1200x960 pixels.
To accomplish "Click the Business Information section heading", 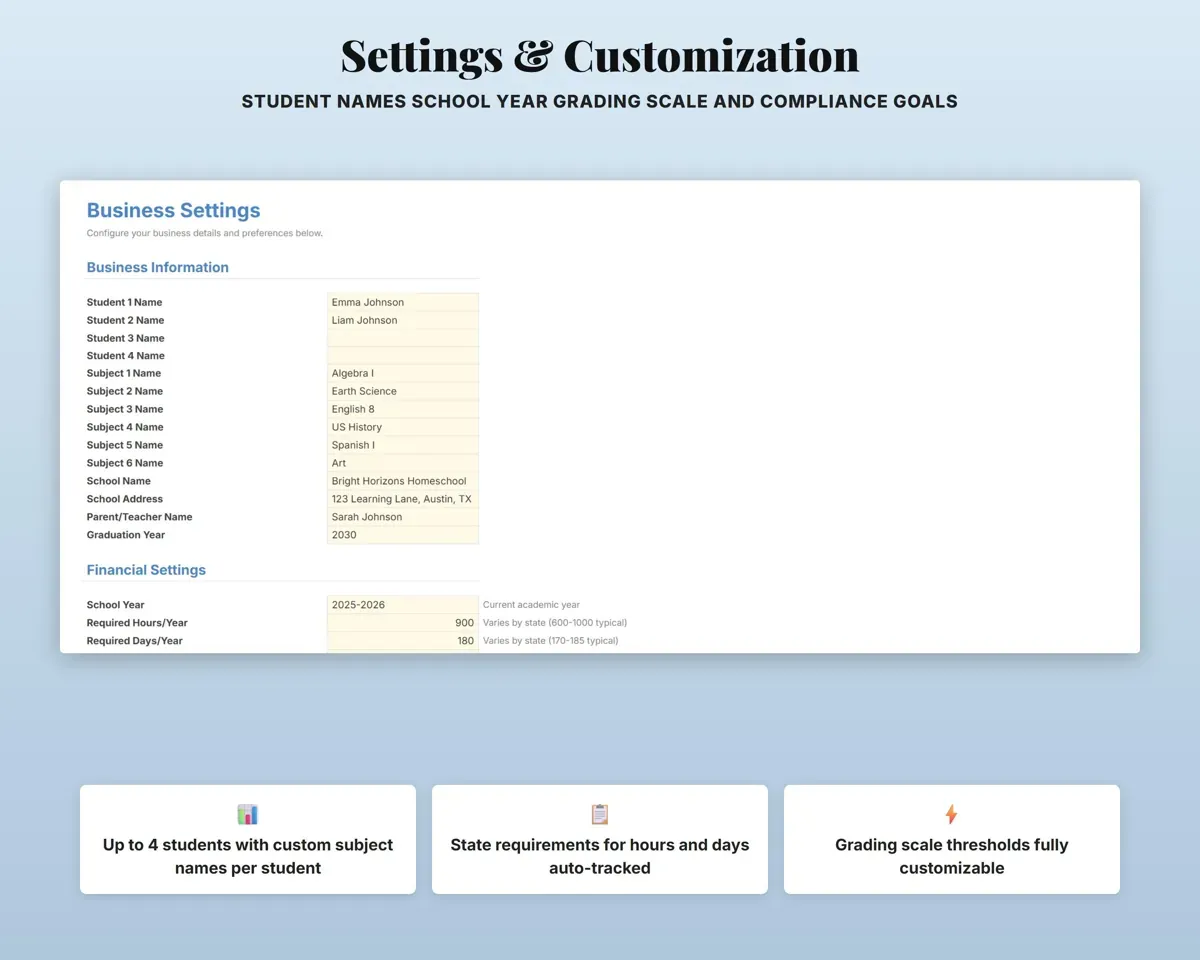I will click(x=158, y=267).
